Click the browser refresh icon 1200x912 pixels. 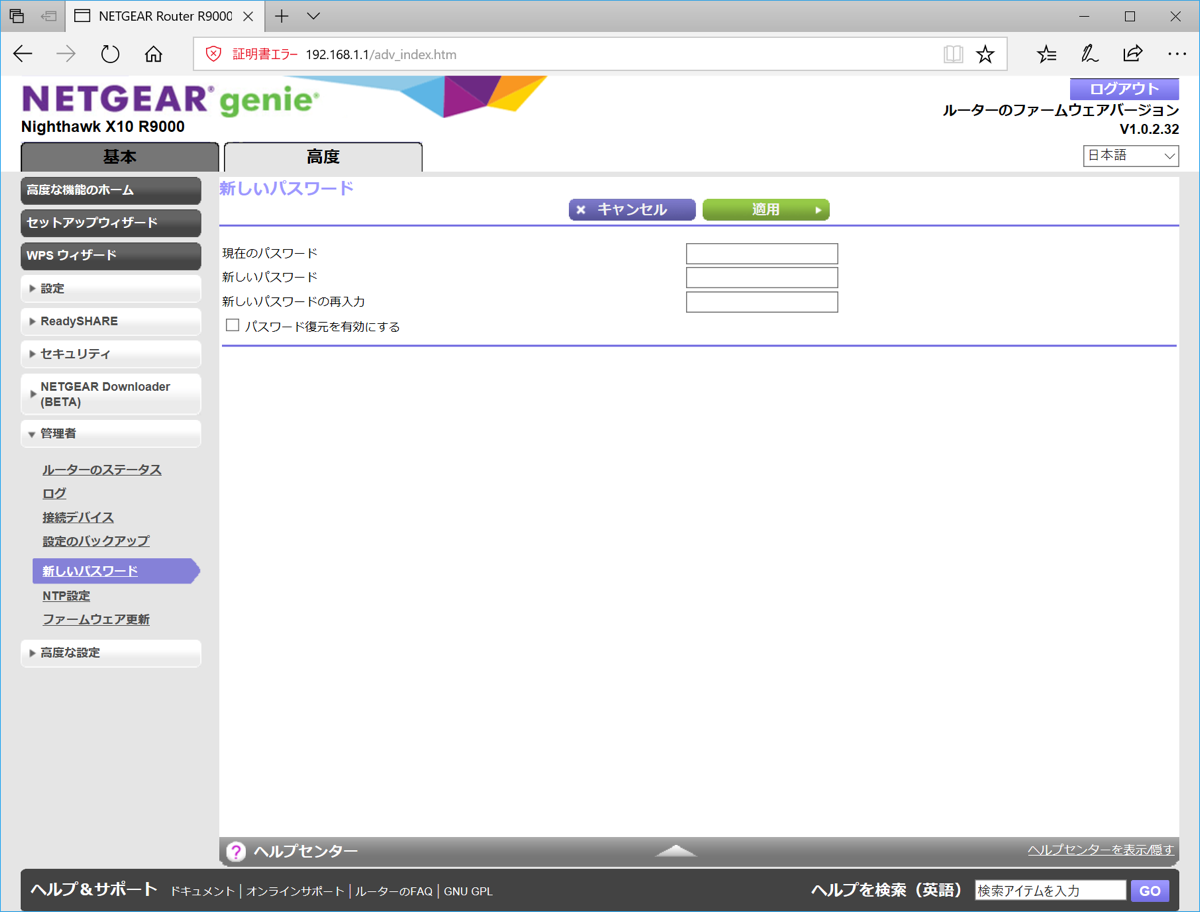click(110, 54)
